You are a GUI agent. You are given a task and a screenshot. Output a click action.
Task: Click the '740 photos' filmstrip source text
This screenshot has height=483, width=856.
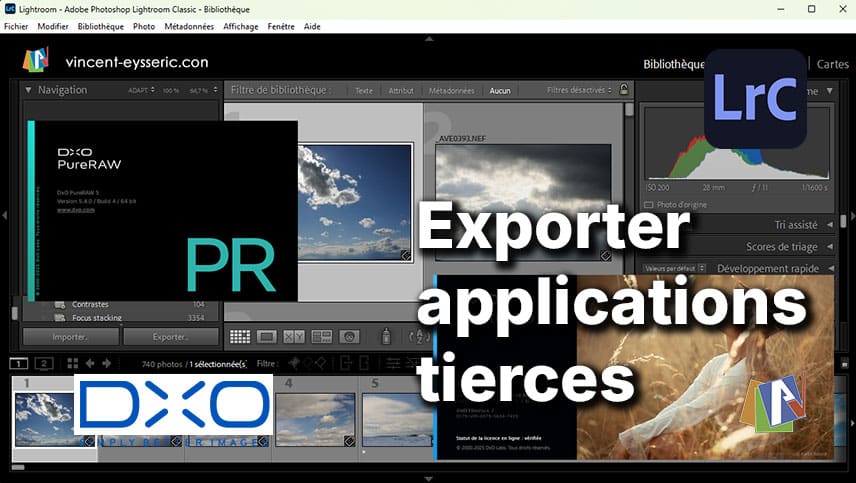pos(162,364)
